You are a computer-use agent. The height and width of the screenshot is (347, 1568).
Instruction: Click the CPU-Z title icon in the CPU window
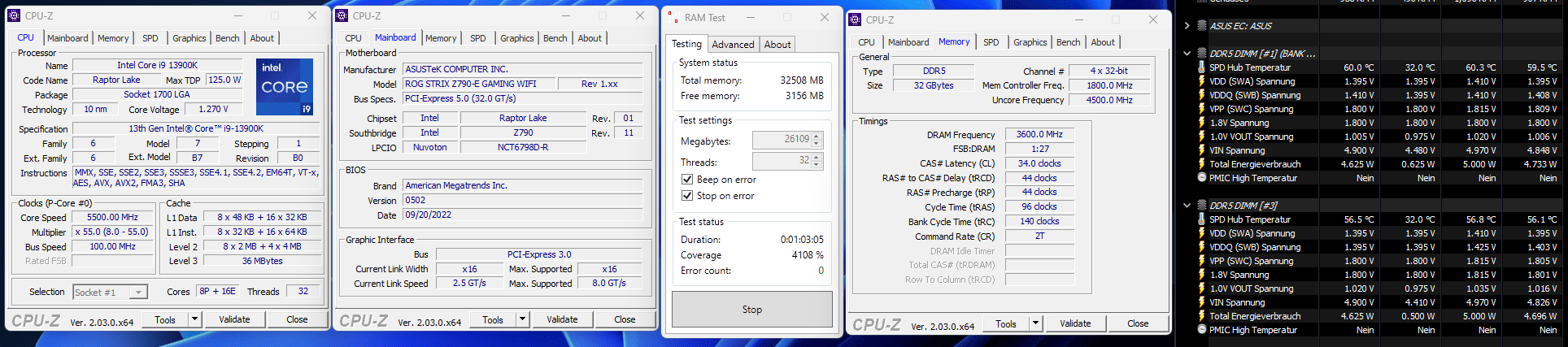click(14, 15)
